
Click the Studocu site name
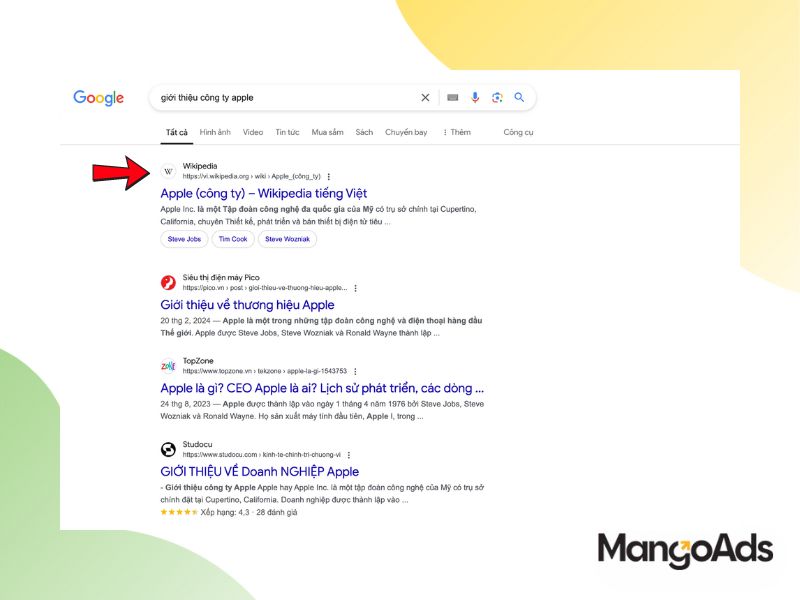(197, 444)
